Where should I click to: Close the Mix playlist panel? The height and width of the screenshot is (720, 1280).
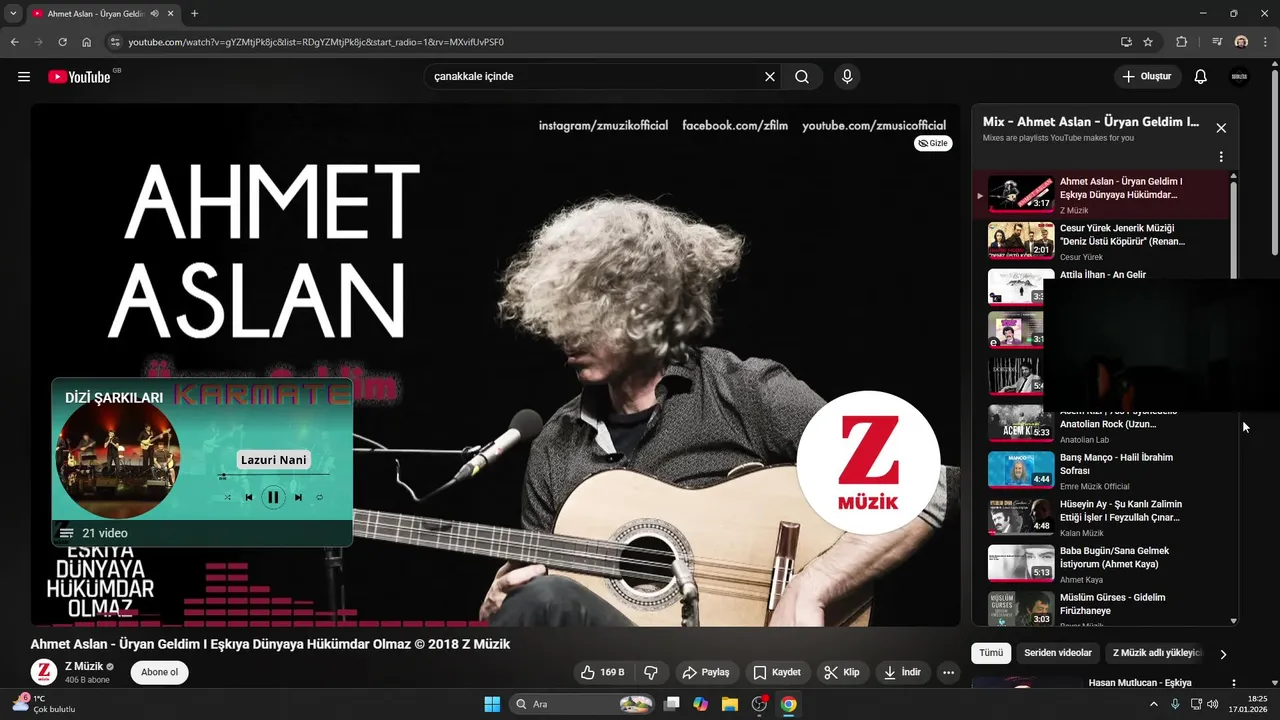click(x=1221, y=128)
